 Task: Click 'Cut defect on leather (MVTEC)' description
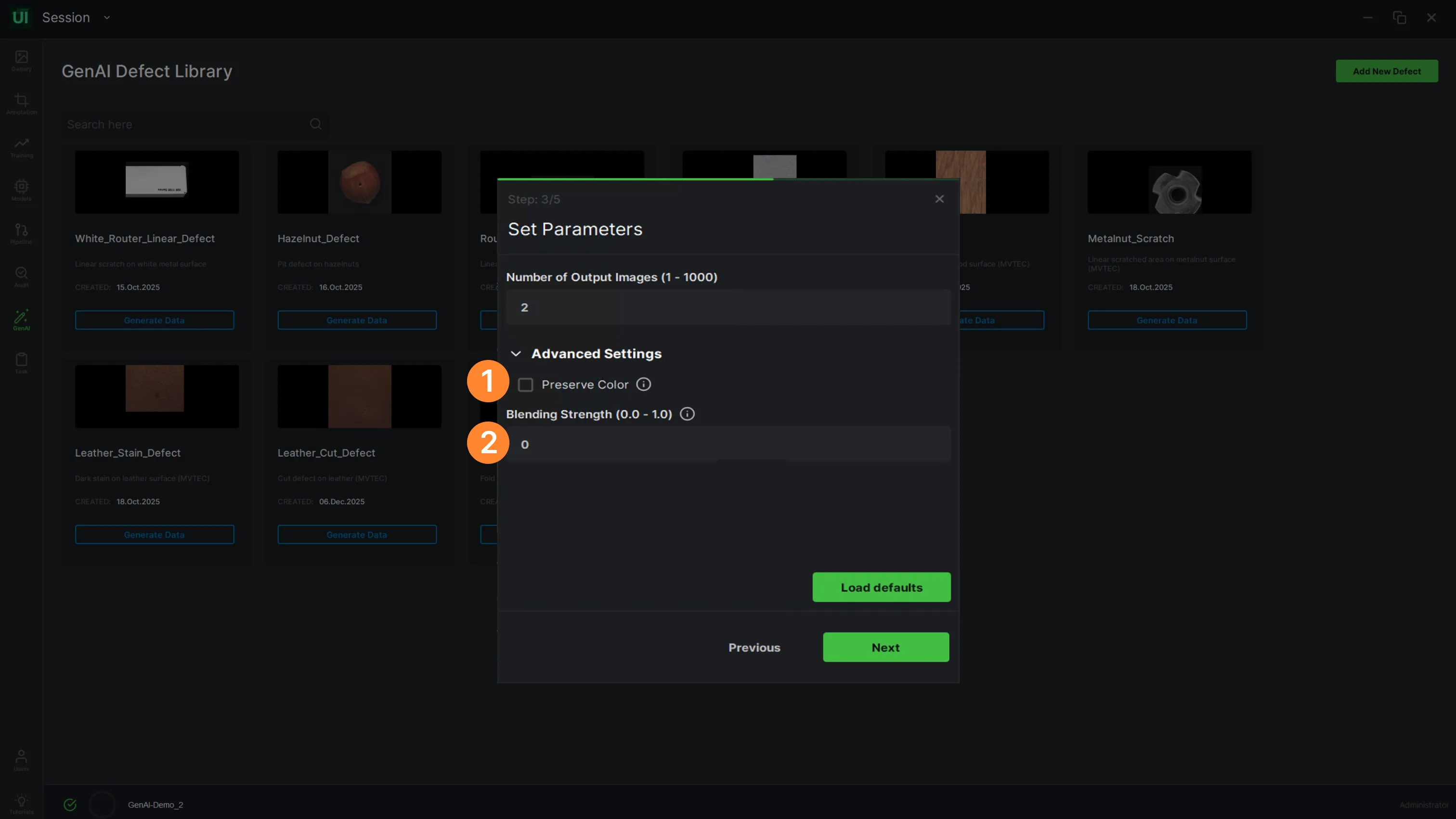coord(332,478)
